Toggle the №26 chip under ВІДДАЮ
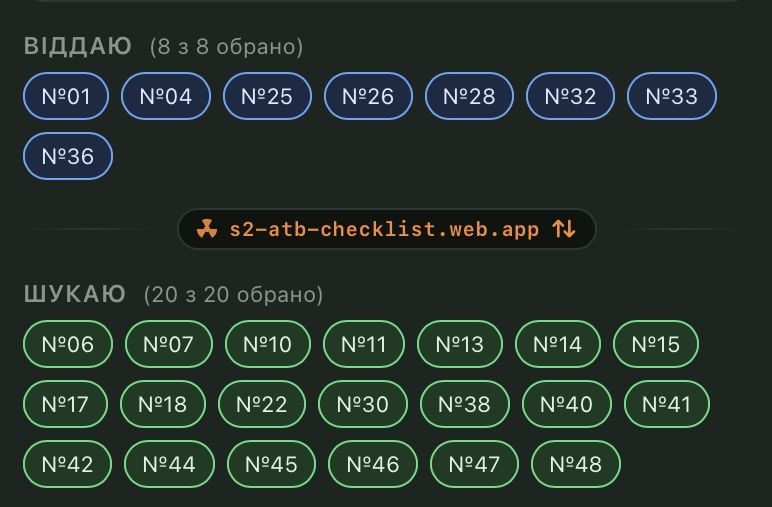The image size is (772, 507). coord(368,97)
